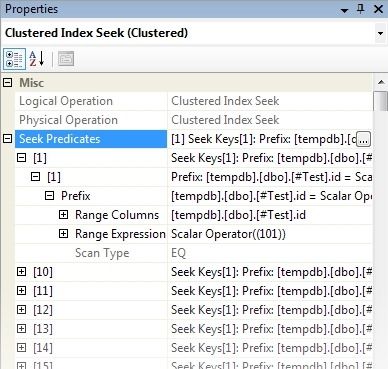Click the Scalar Operator((101)) value
Image resolution: width=388 pixels, height=369 pixels.
pos(228,234)
